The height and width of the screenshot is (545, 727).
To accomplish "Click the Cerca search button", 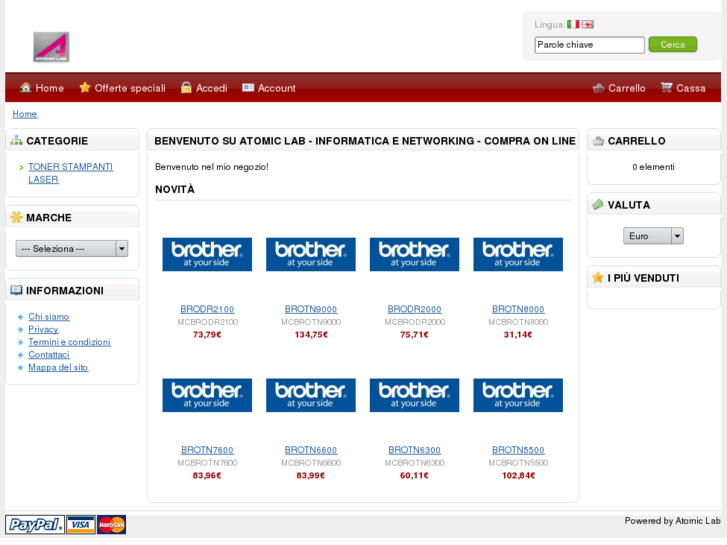I will click(673, 45).
